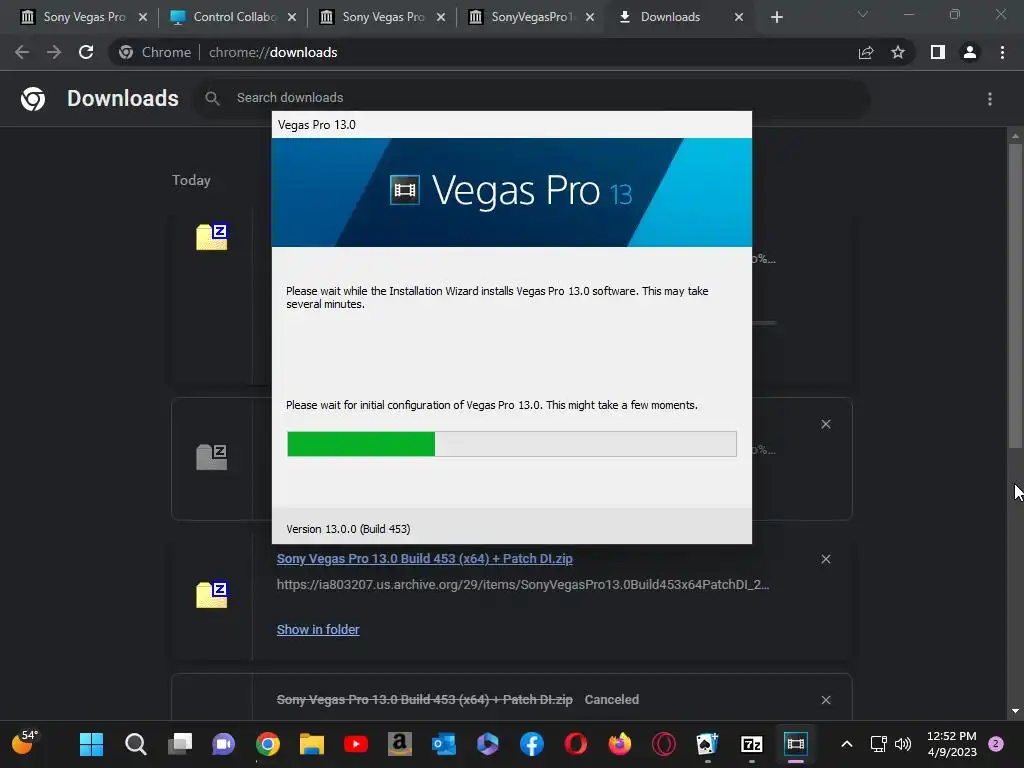1024x768 pixels.
Task: Bookmark this tab with the star icon
Action: pos(898,52)
